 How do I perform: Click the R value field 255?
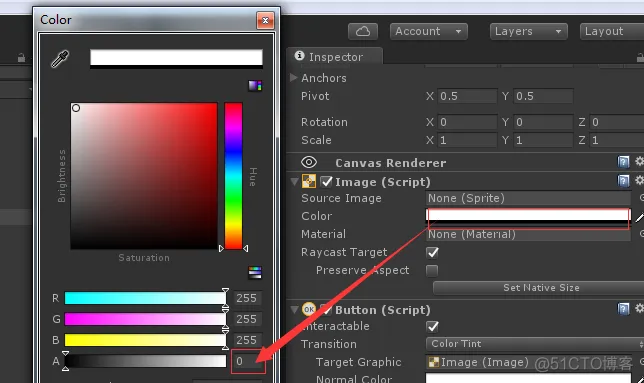coord(248,298)
